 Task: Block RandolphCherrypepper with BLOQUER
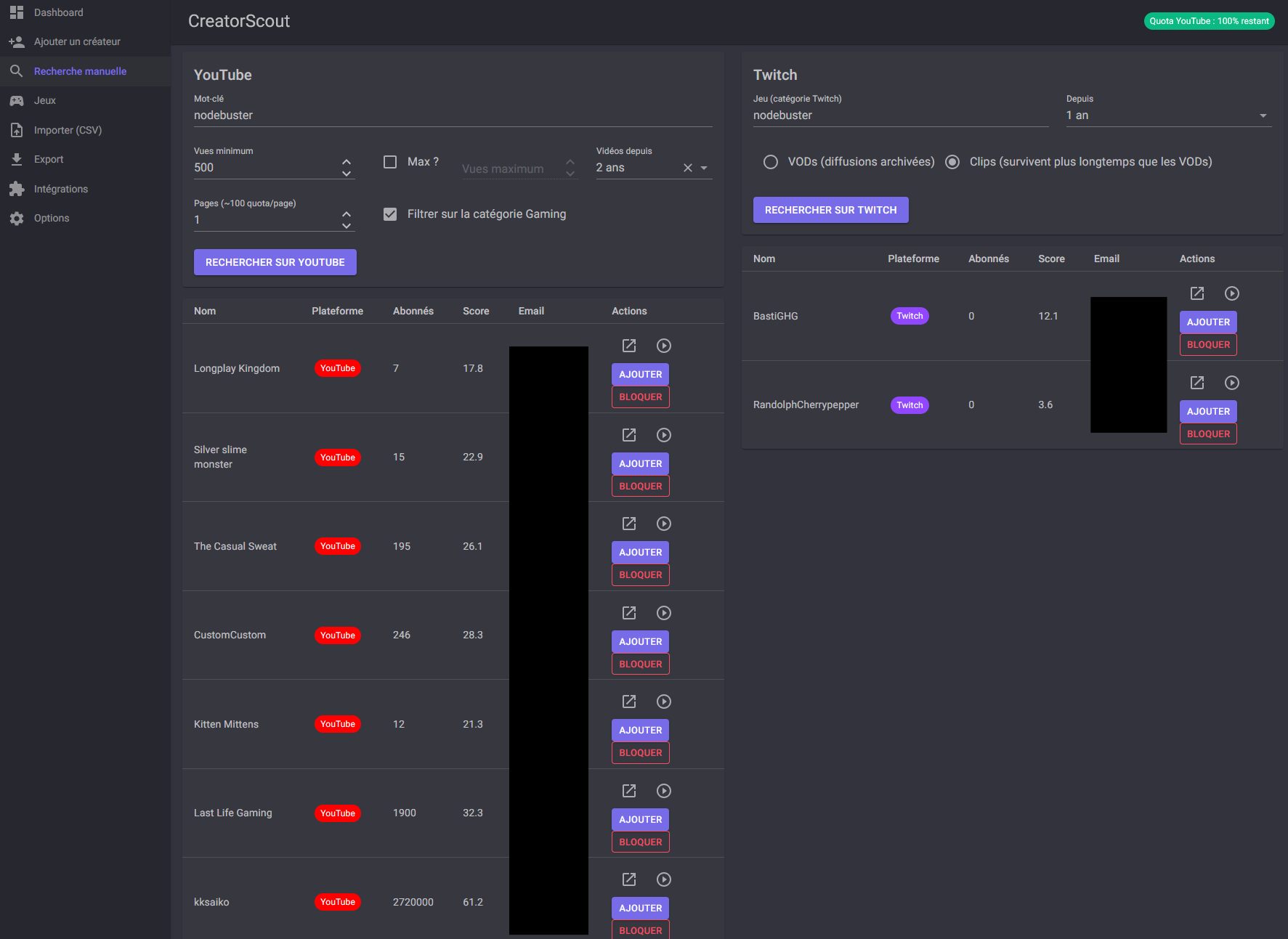tap(1209, 434)
